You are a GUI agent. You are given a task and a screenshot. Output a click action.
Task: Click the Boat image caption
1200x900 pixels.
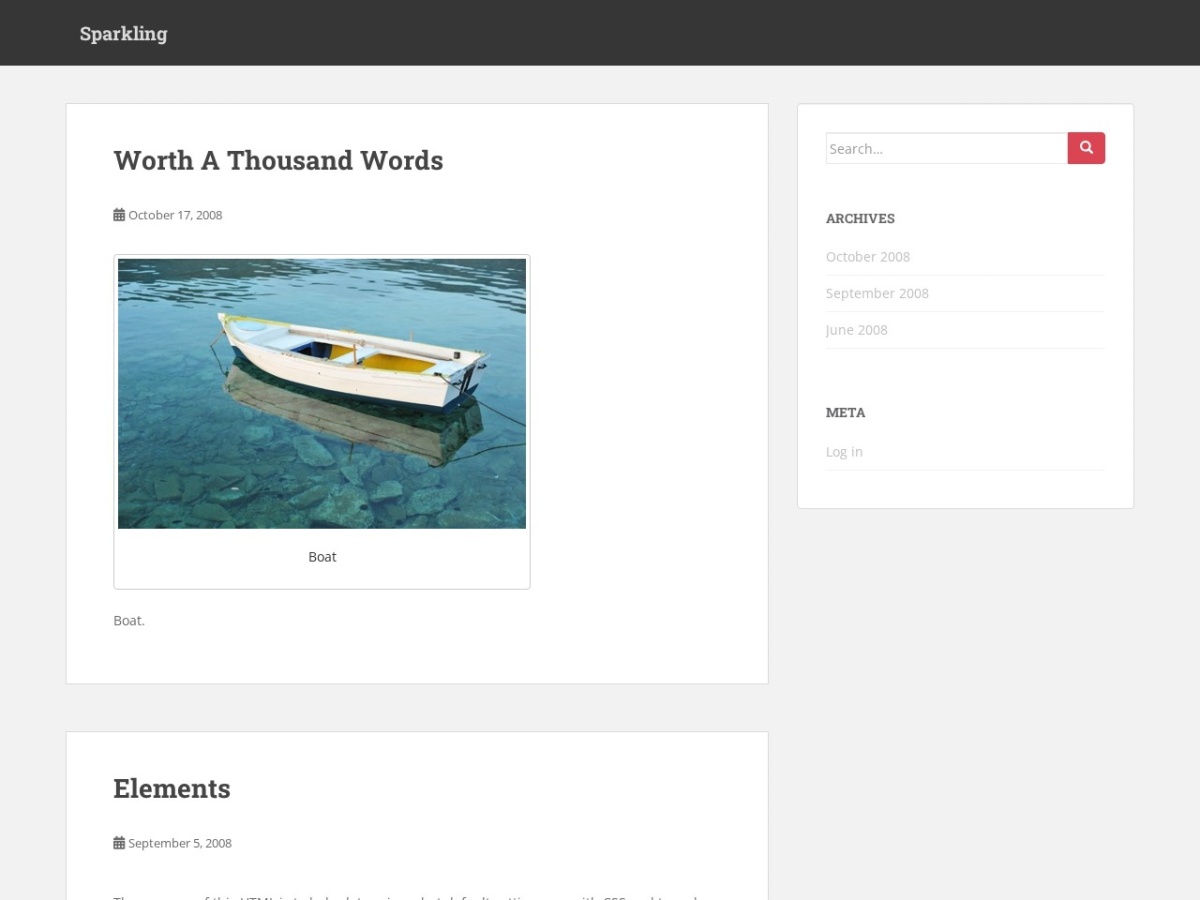[x=322, y=557]
